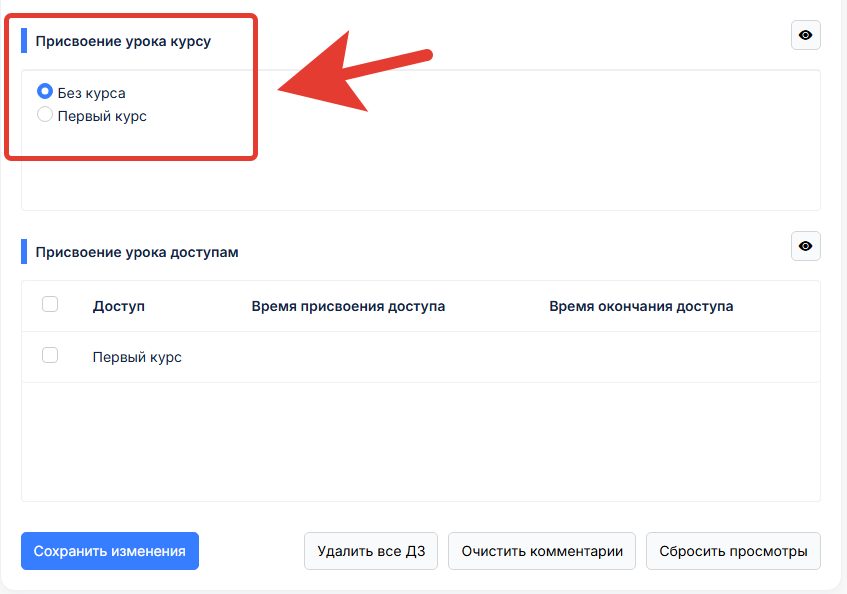This screenshot has width=847, height=594.
Task: Click the "Очистить комментарии" button
Action: tap(542, 551)
